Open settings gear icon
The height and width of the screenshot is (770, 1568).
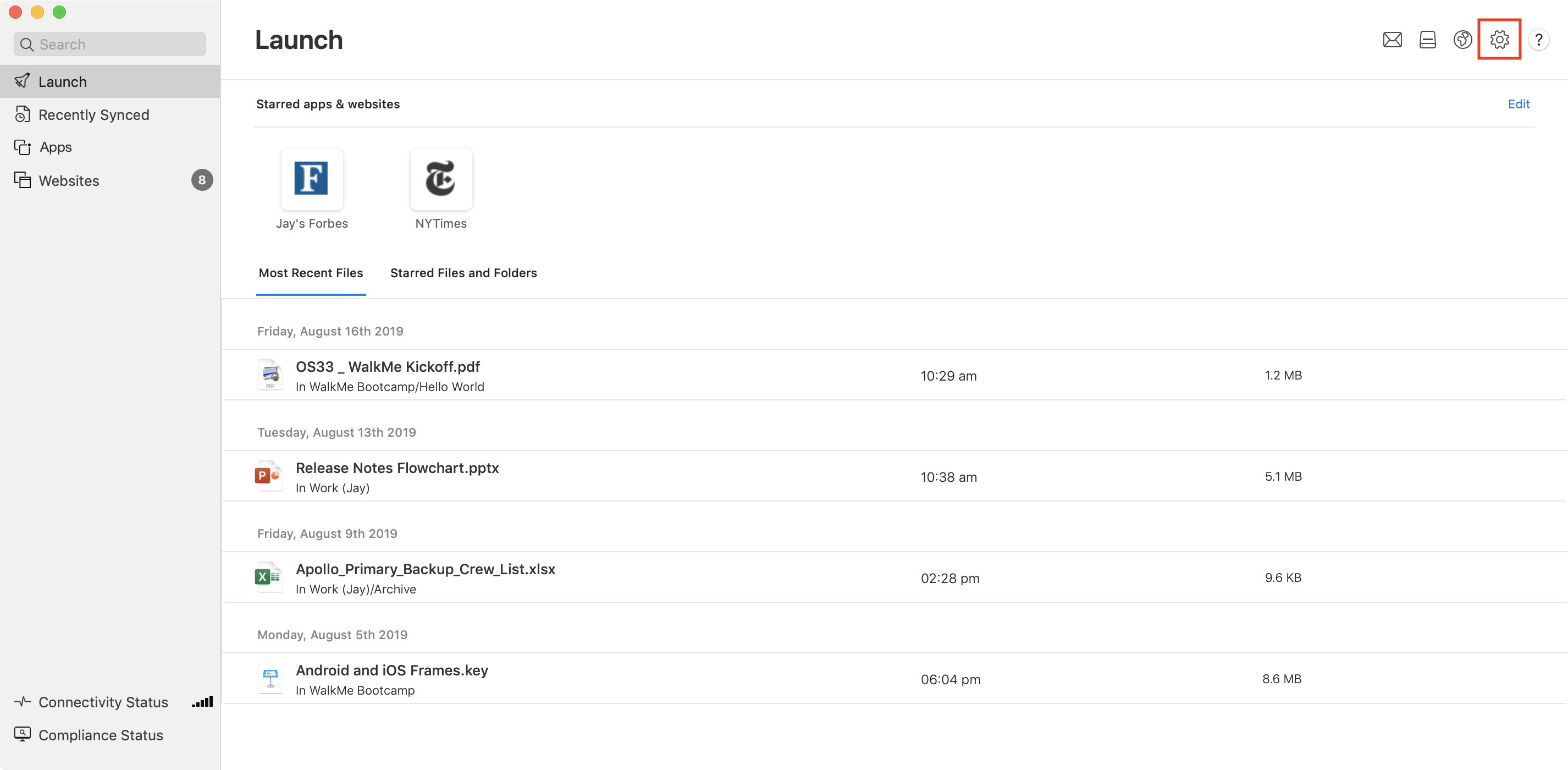pos(1499,40)
